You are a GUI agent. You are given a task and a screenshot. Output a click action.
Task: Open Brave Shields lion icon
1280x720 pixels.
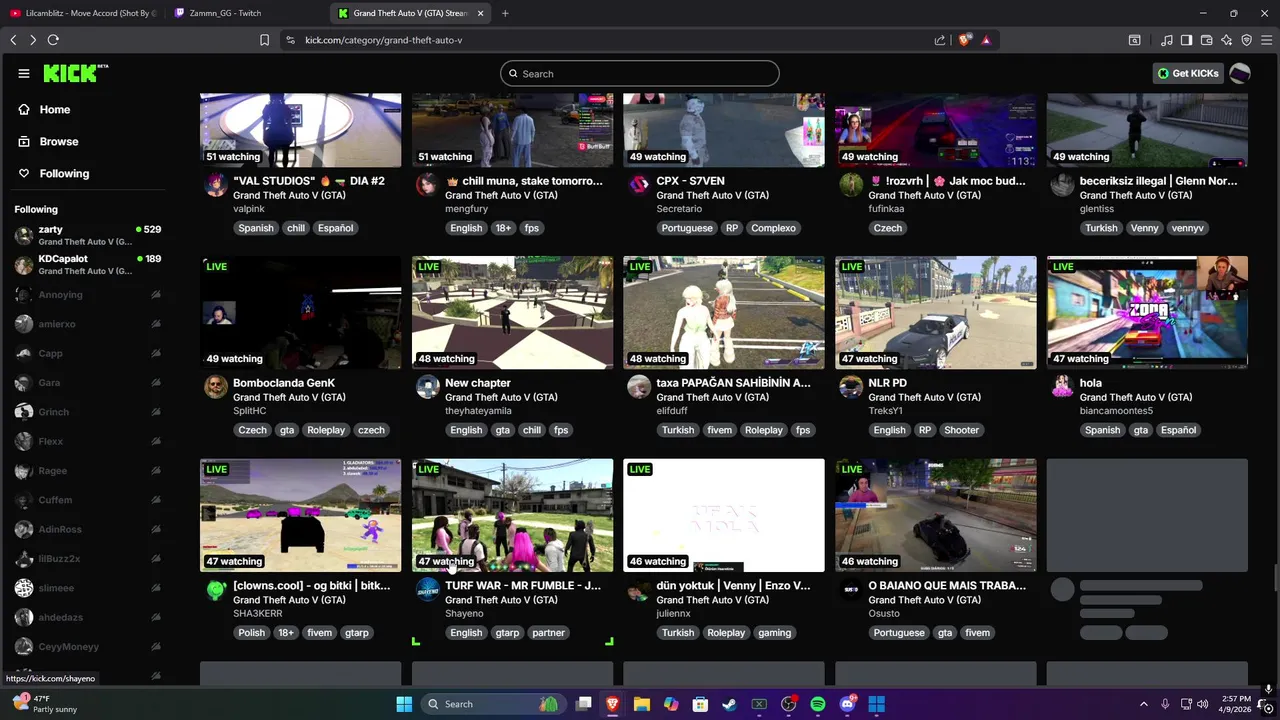click(x=964, y=40)
